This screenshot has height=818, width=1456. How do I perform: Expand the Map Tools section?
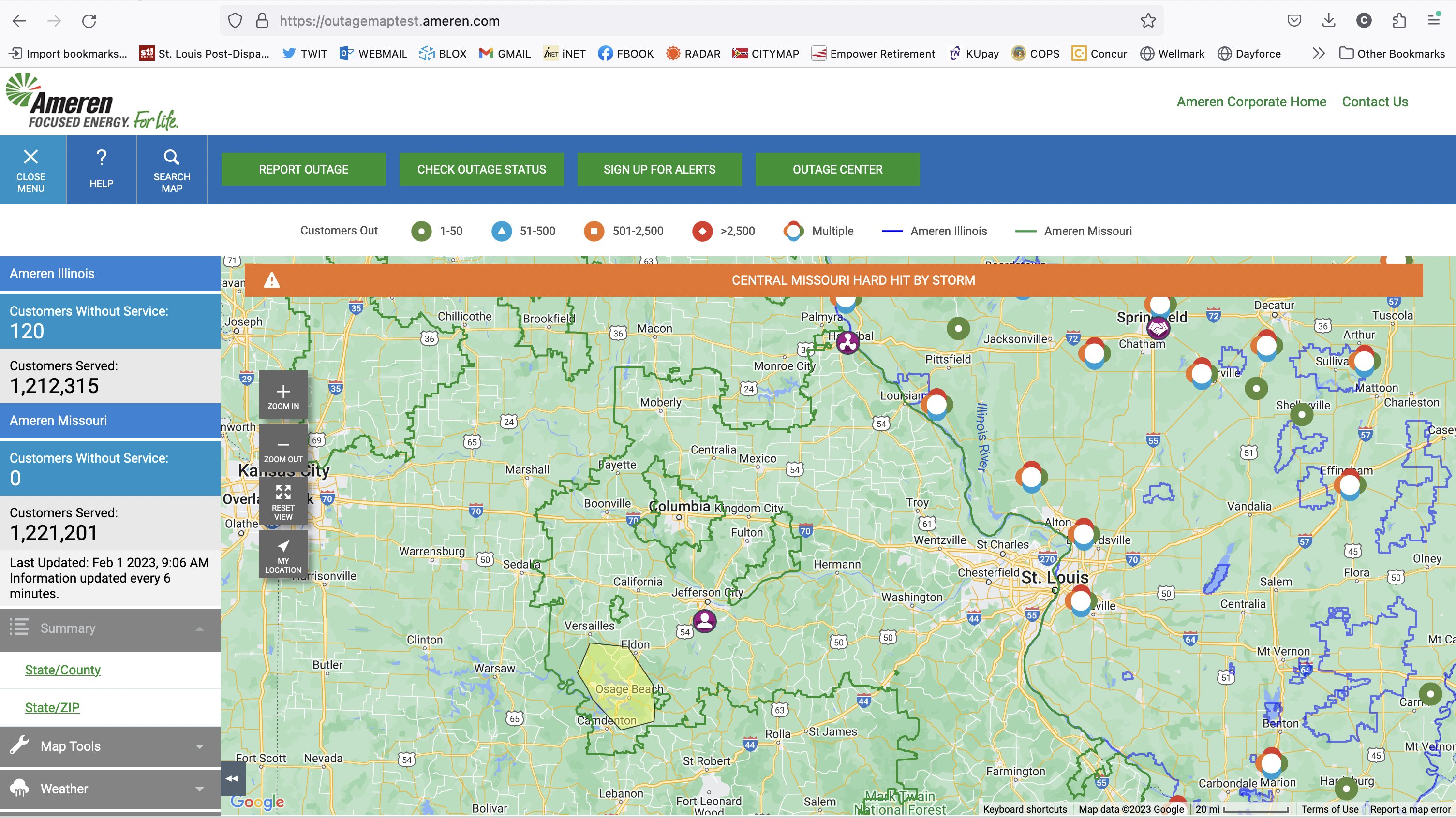(110, 746)
